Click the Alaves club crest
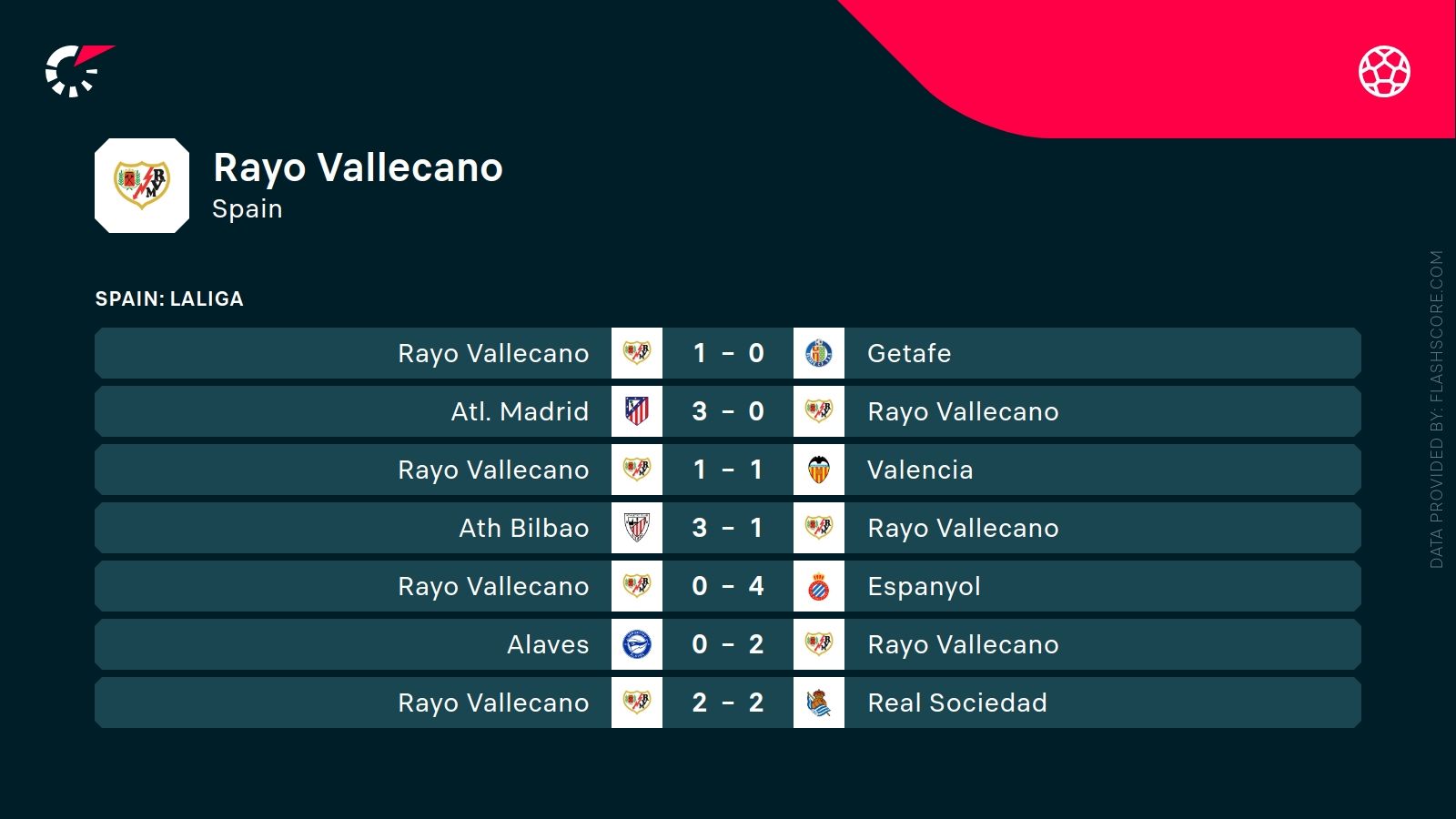This screenshot has width=1456, height=819. (x=637, y=644)
